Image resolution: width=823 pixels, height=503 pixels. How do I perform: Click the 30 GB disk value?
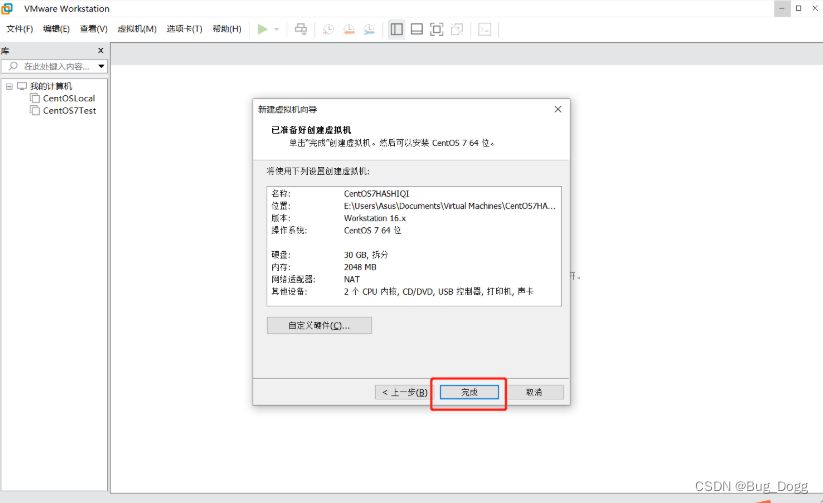[x=366, y=255]
